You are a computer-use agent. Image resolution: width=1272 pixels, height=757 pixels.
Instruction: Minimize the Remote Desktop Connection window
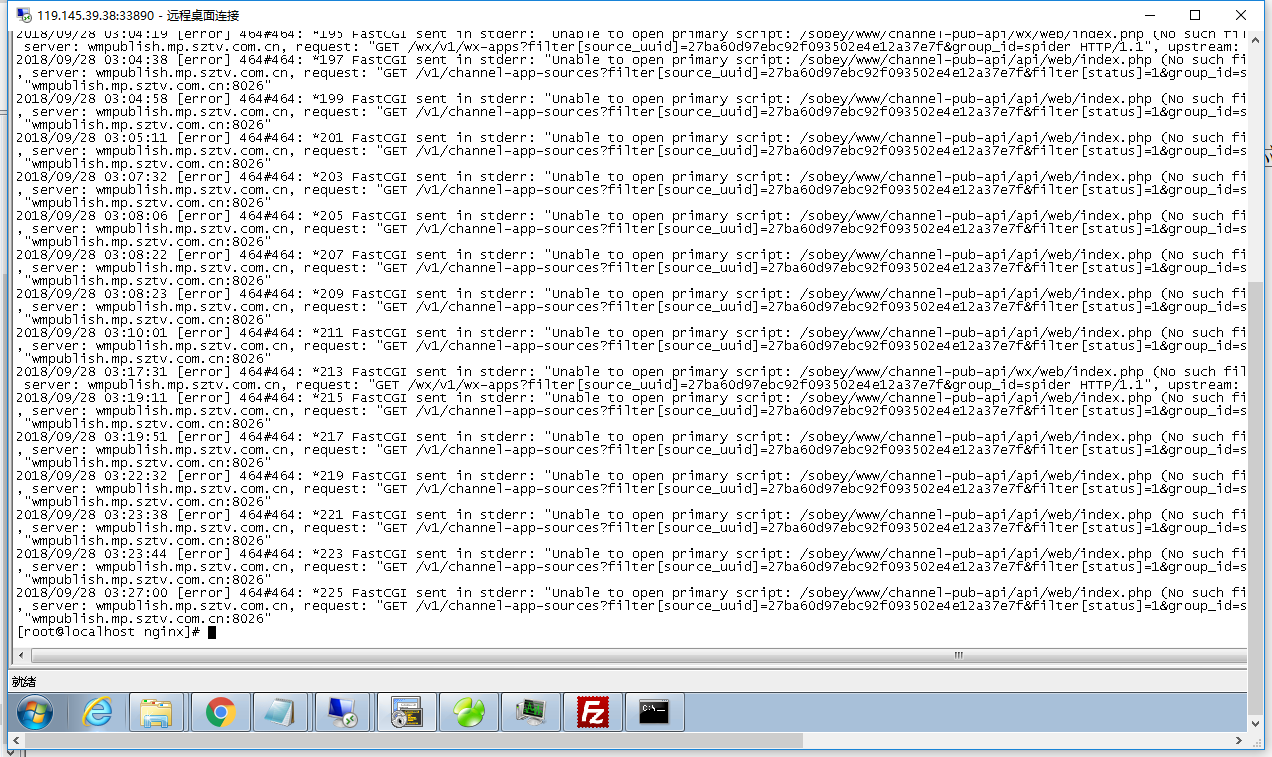pyautogui.click(x=1149, y=15)
